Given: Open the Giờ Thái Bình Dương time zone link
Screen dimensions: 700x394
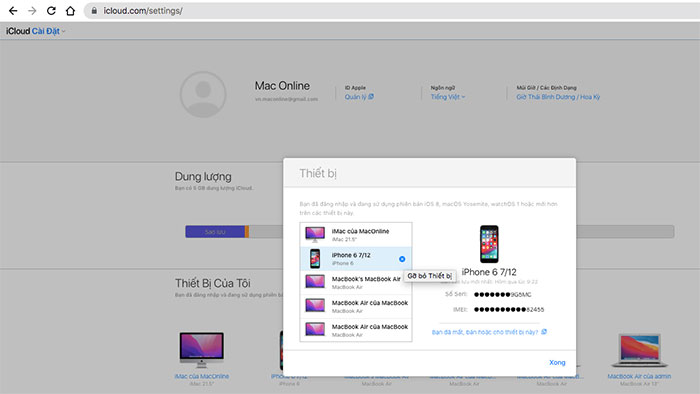Looking at the screenshot, I should coord(558,97).
